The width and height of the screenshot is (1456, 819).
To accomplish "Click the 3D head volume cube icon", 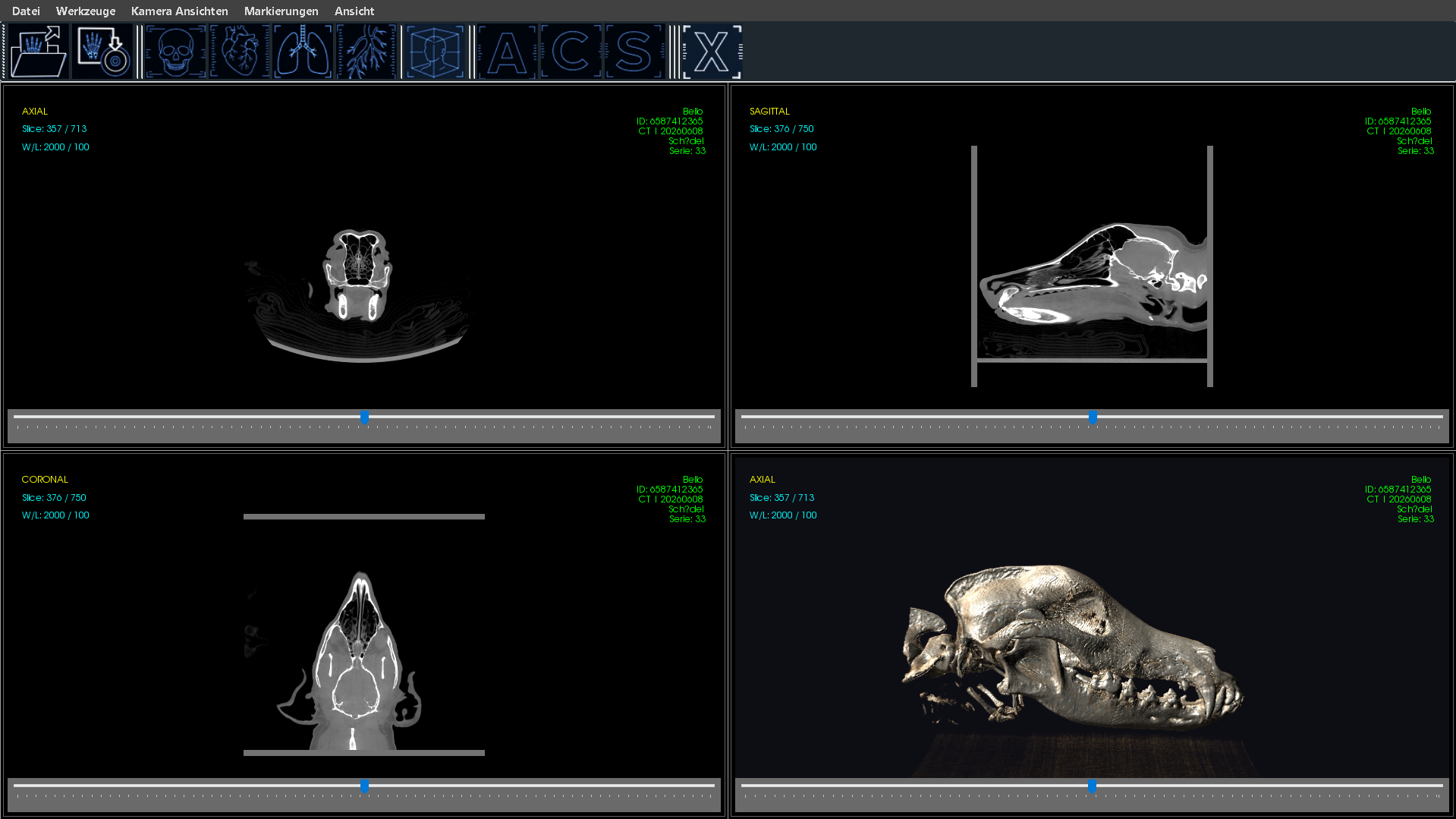I will 434,52.
